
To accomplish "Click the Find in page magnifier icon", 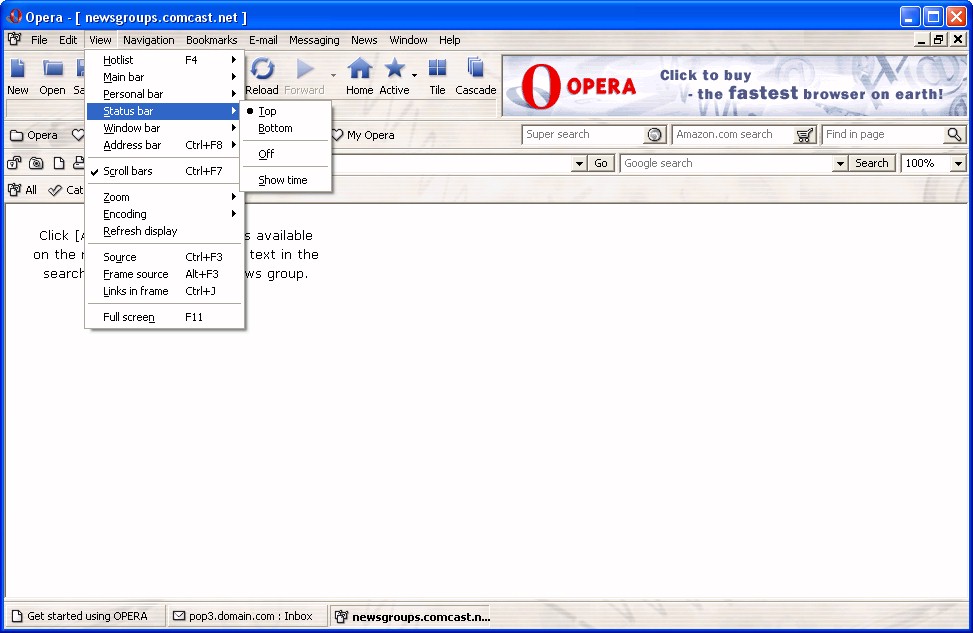I will 954,135.
